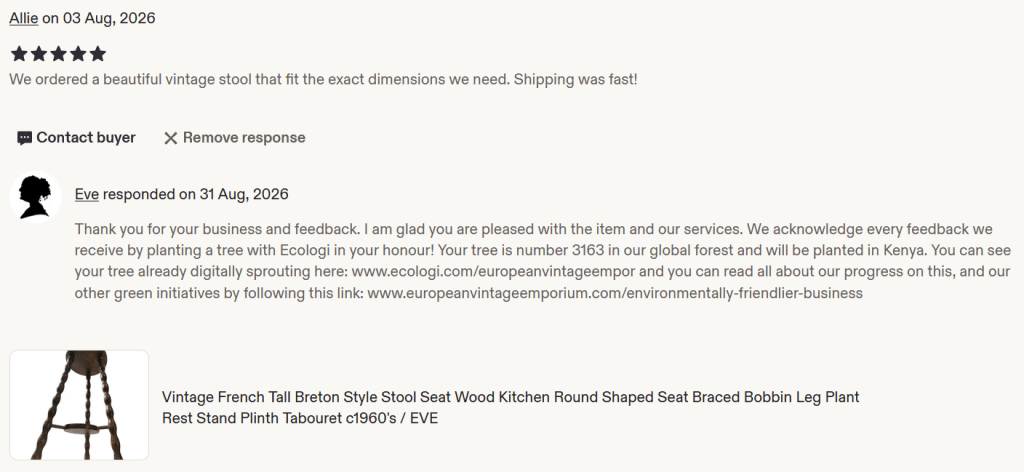Click the Contact buyer speech bubble icon
1024x472 pixels.
pos(24,138)
